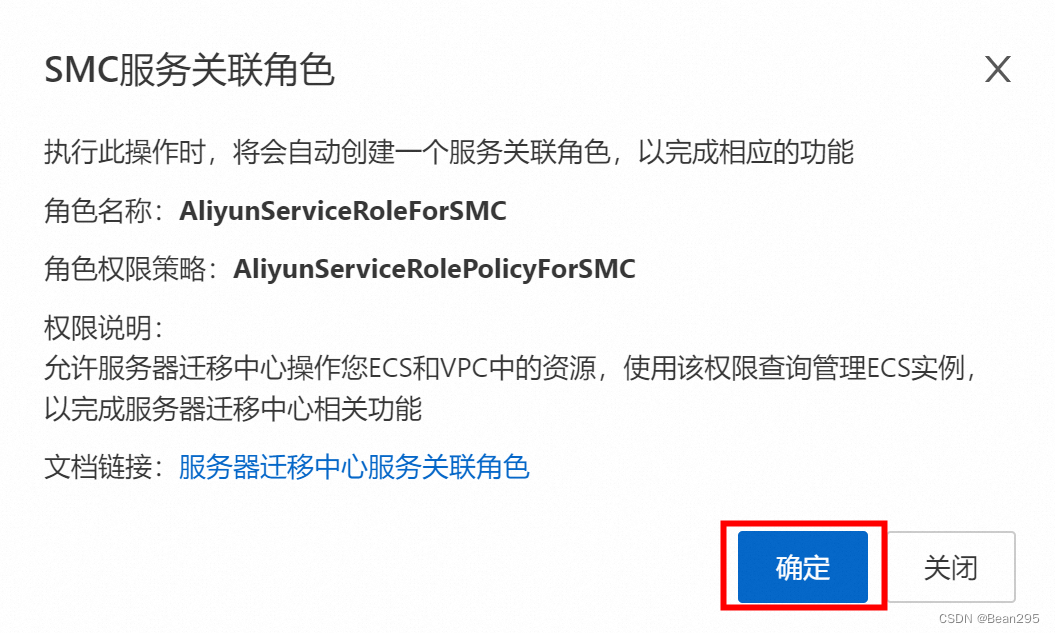Click the 角色名称 label
Viewport: 1055px width, 633px height.
point(98,211)
